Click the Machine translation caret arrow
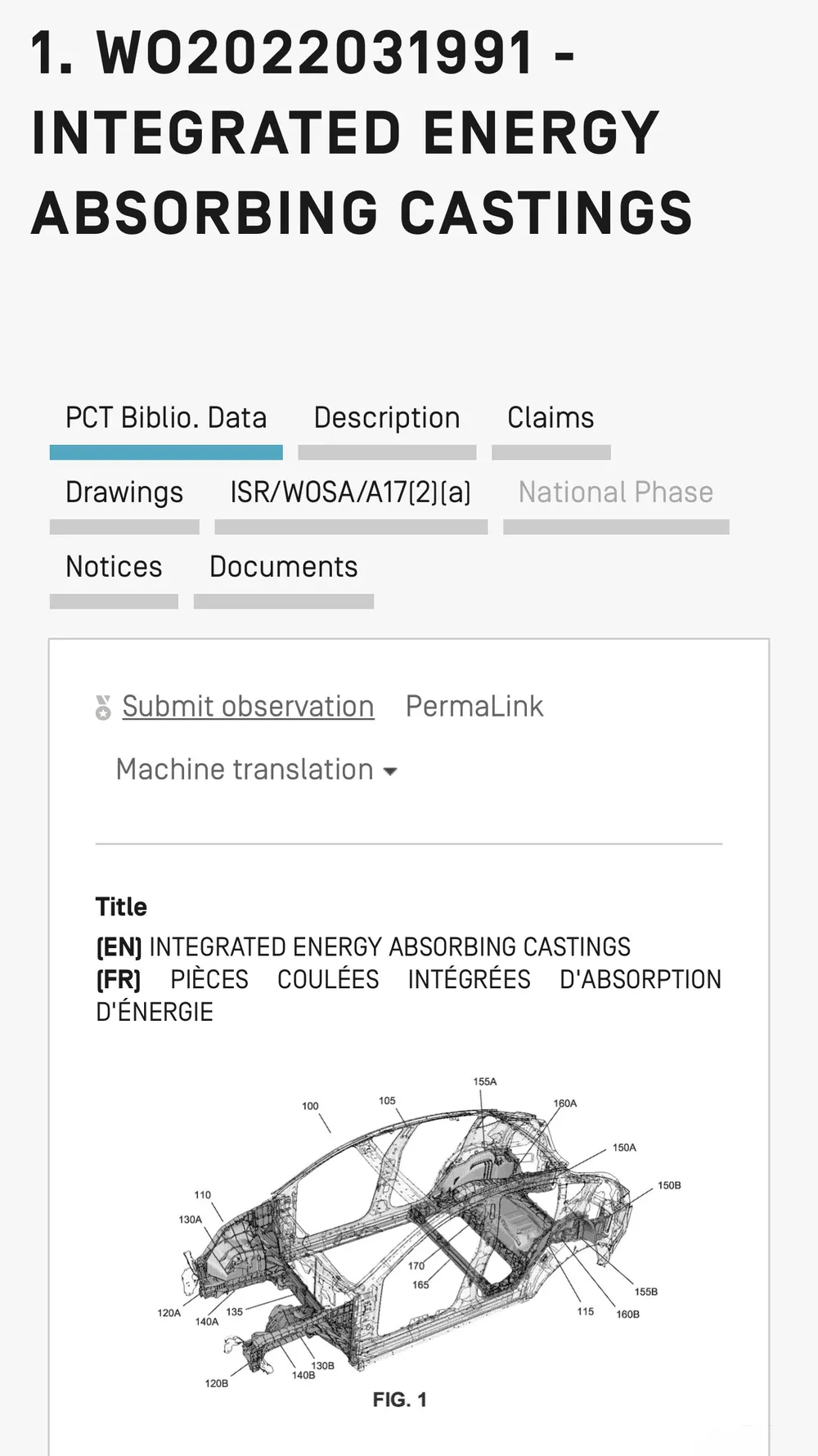The image size is (818, 1456). click(x=390, y=771)
